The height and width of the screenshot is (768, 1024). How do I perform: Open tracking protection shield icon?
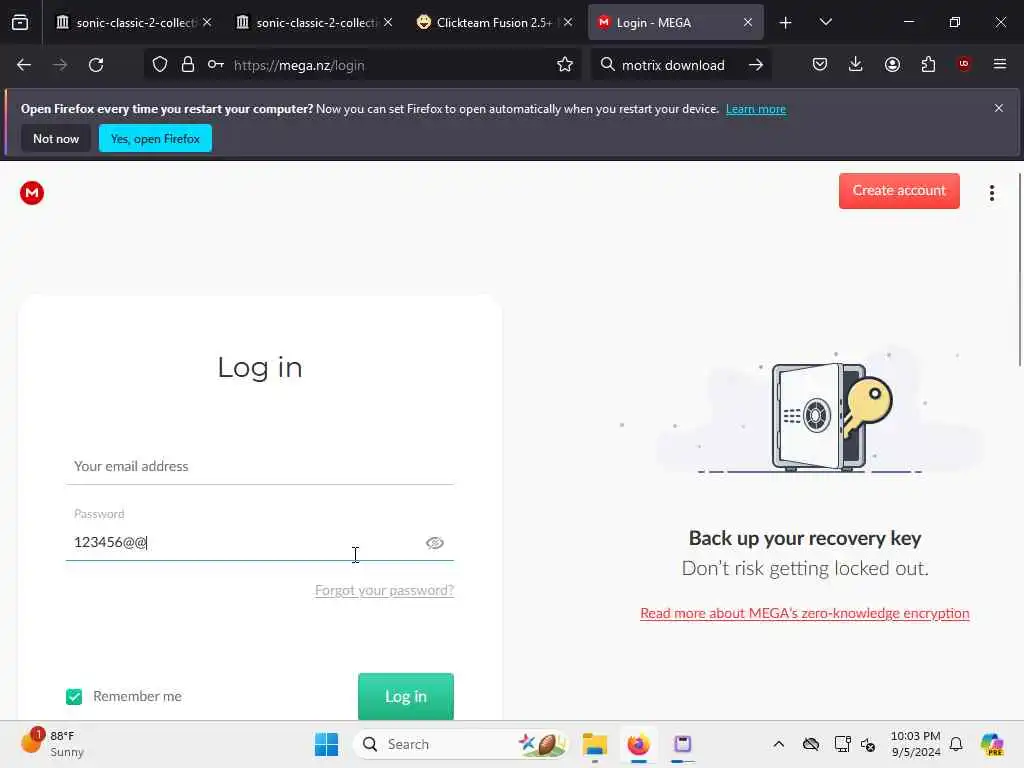click(160, 65)
